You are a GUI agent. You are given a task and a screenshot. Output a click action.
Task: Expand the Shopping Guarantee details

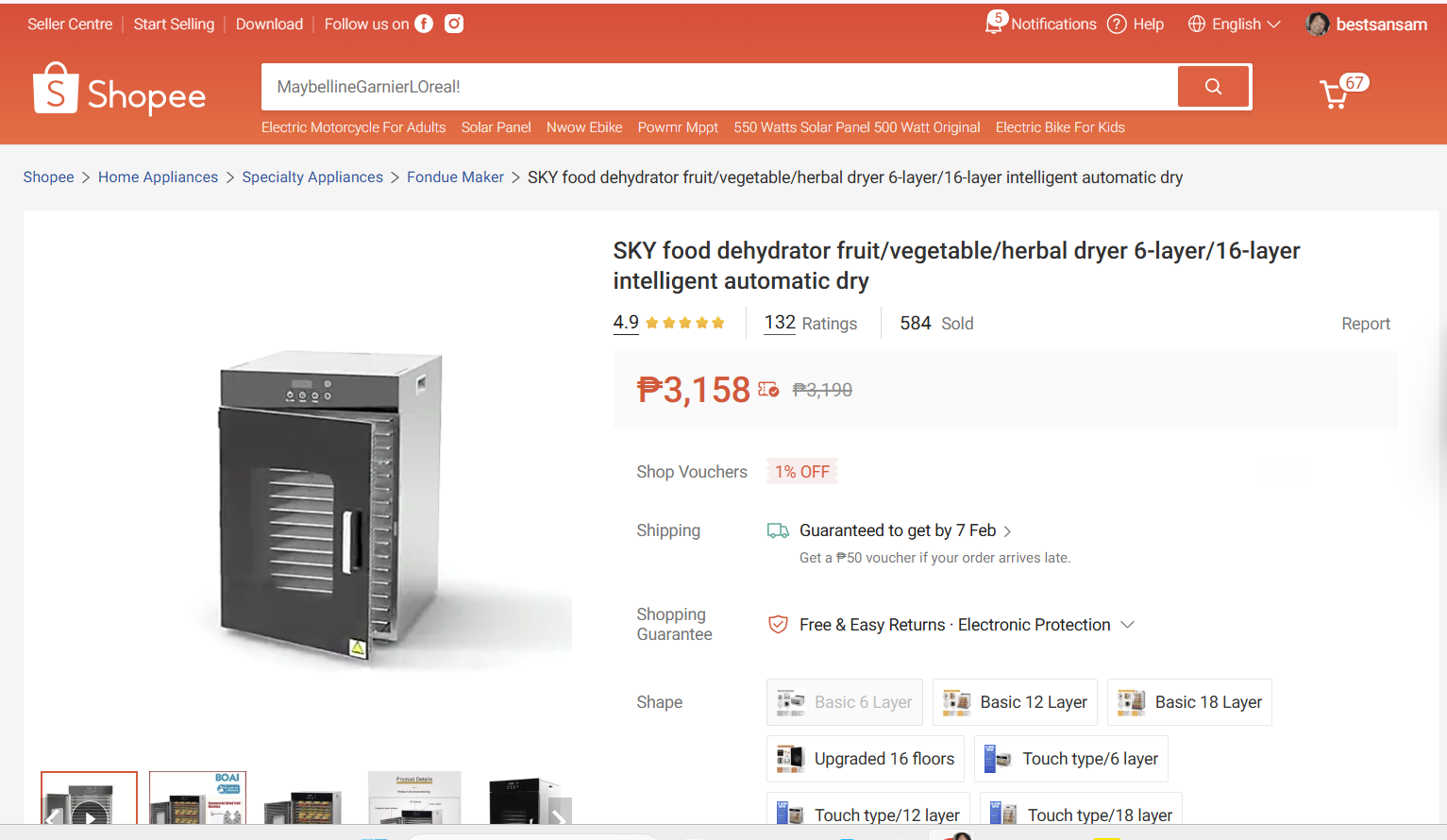coord(1127,625)
